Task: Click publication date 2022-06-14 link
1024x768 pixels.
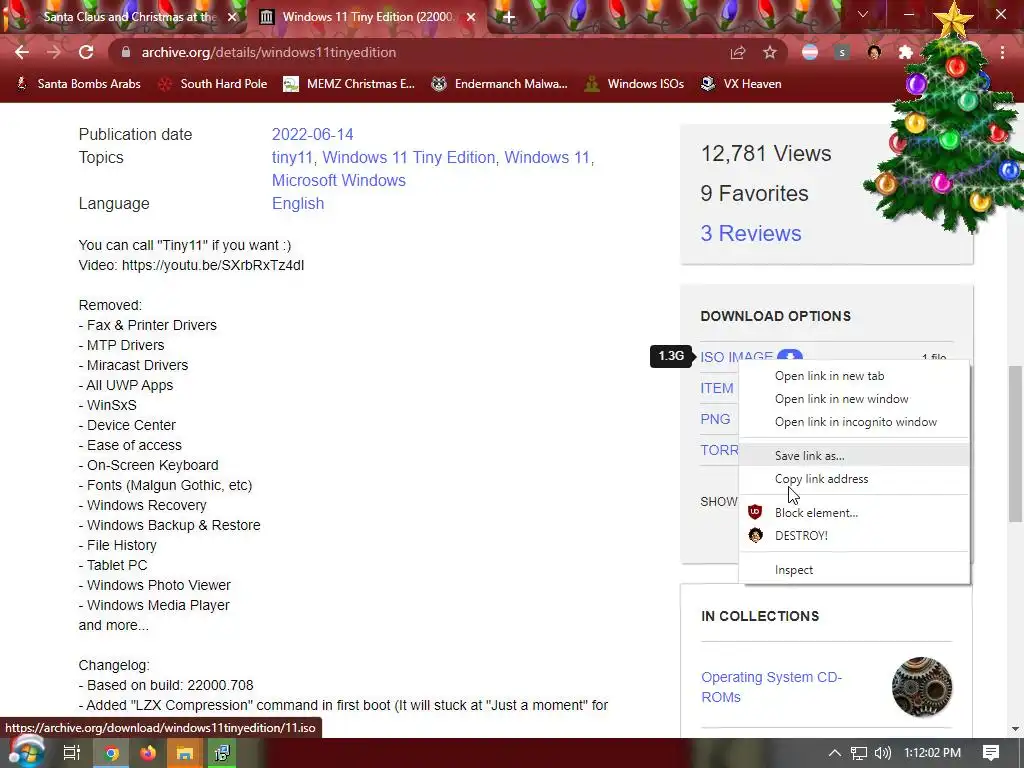Action: tap(312, 135)
